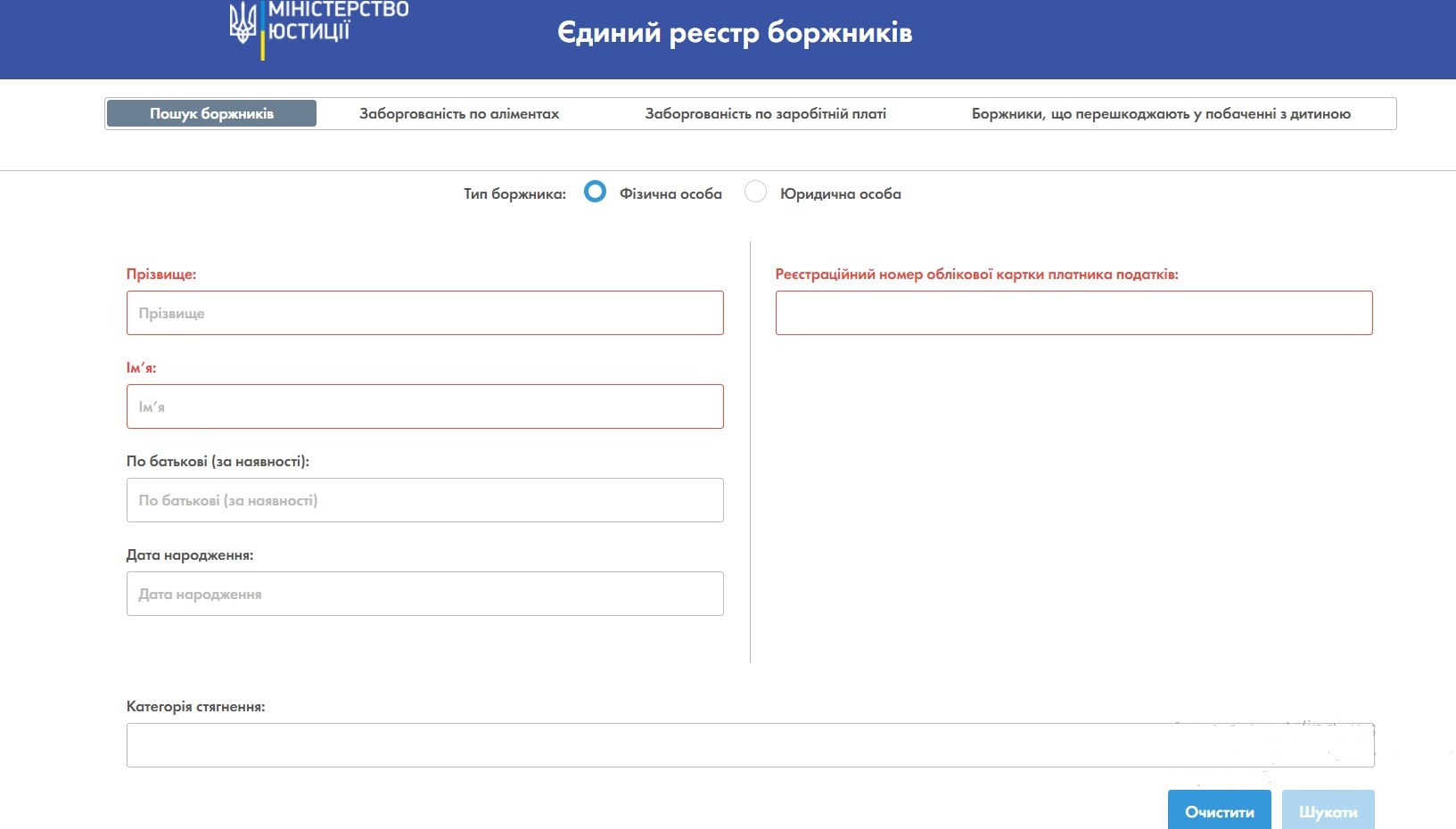Click inside the Прізвище input field
Image resolution: width=1456 pixels, height=829 pixels.
coord(425,312)
